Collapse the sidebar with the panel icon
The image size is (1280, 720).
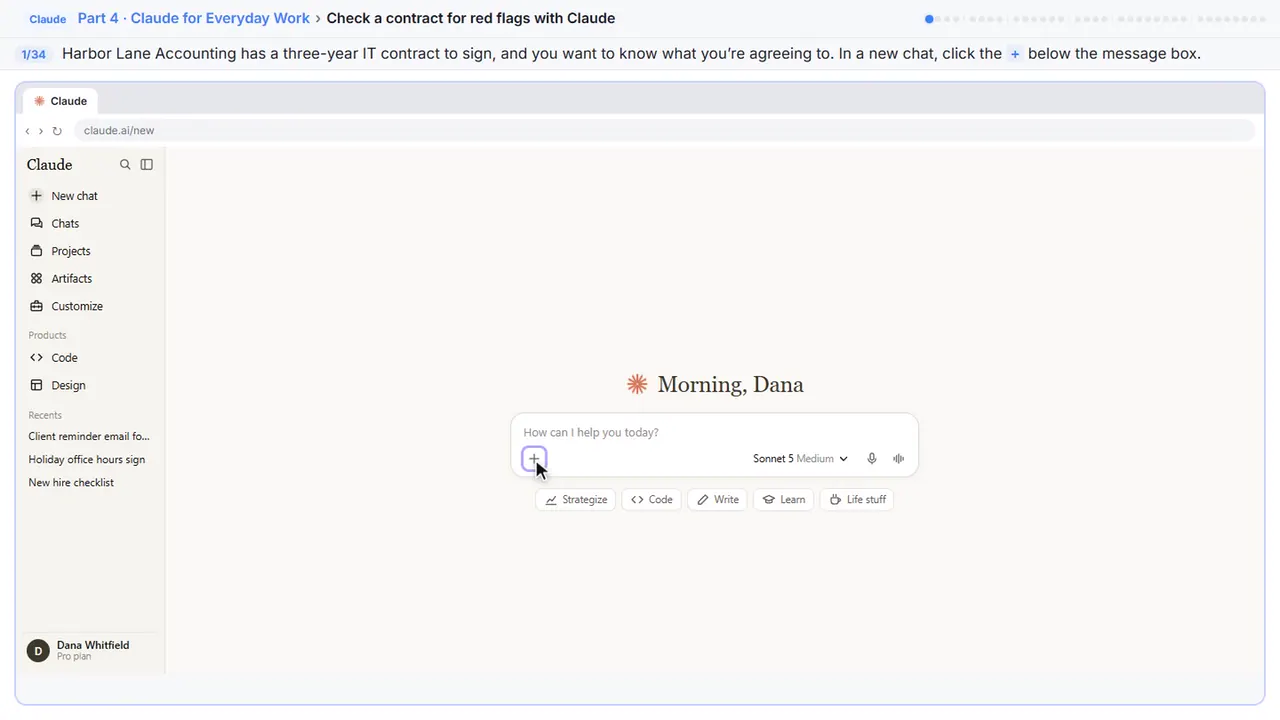coord(147,165)
